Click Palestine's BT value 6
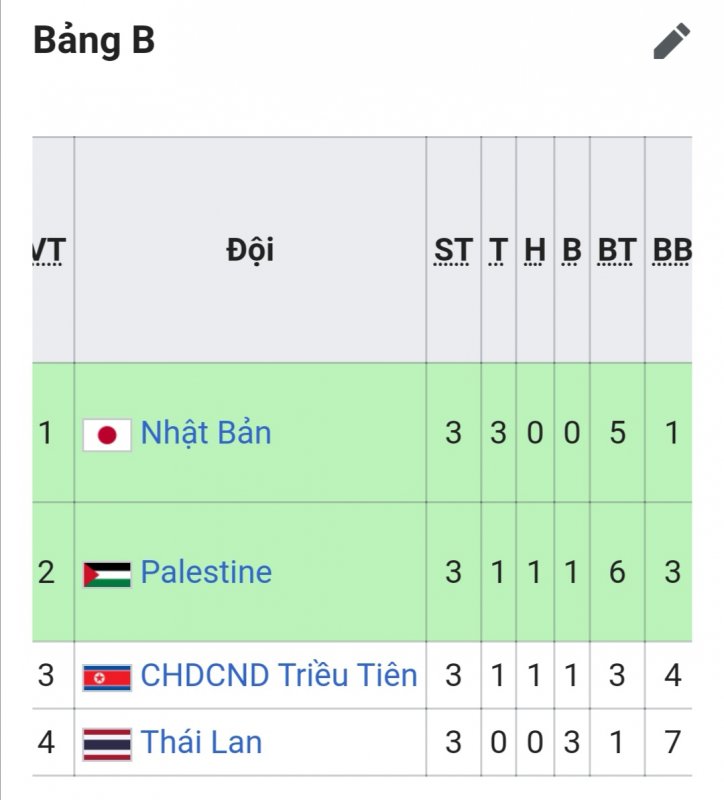The width and height of the screenshot is (724, 800). pyautogui.click(x=617, y=572)
